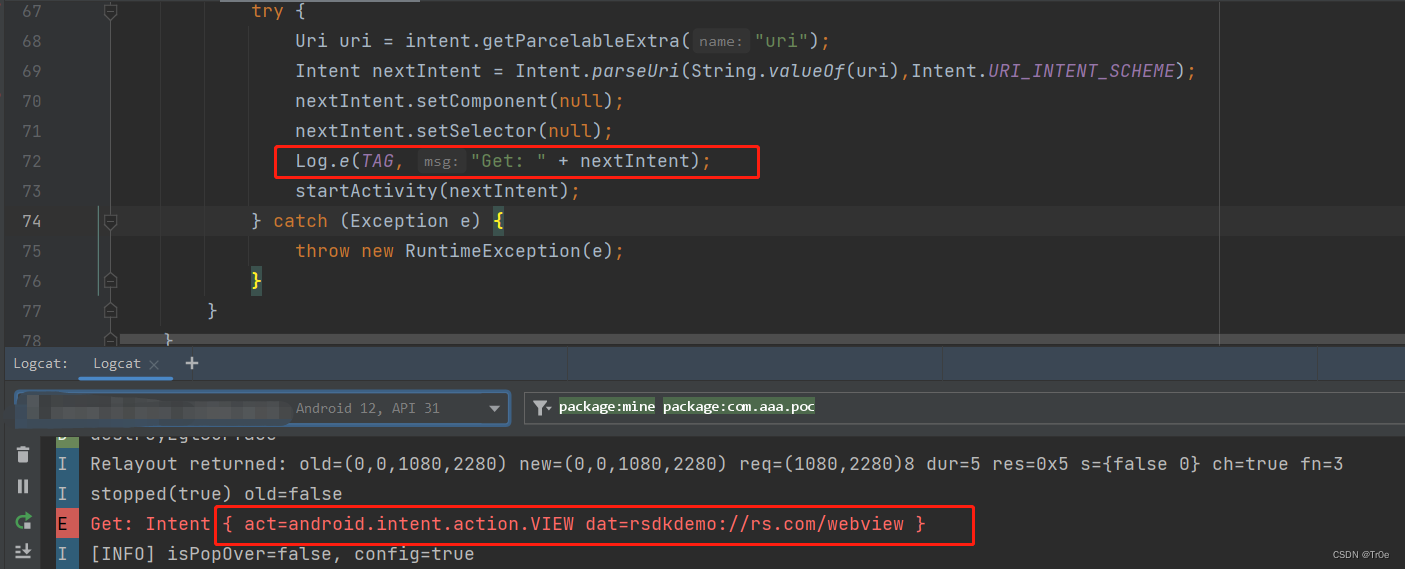Click the package:mine filter token
This screenshot has width=1405, height=569.
(x=607, y=407)
